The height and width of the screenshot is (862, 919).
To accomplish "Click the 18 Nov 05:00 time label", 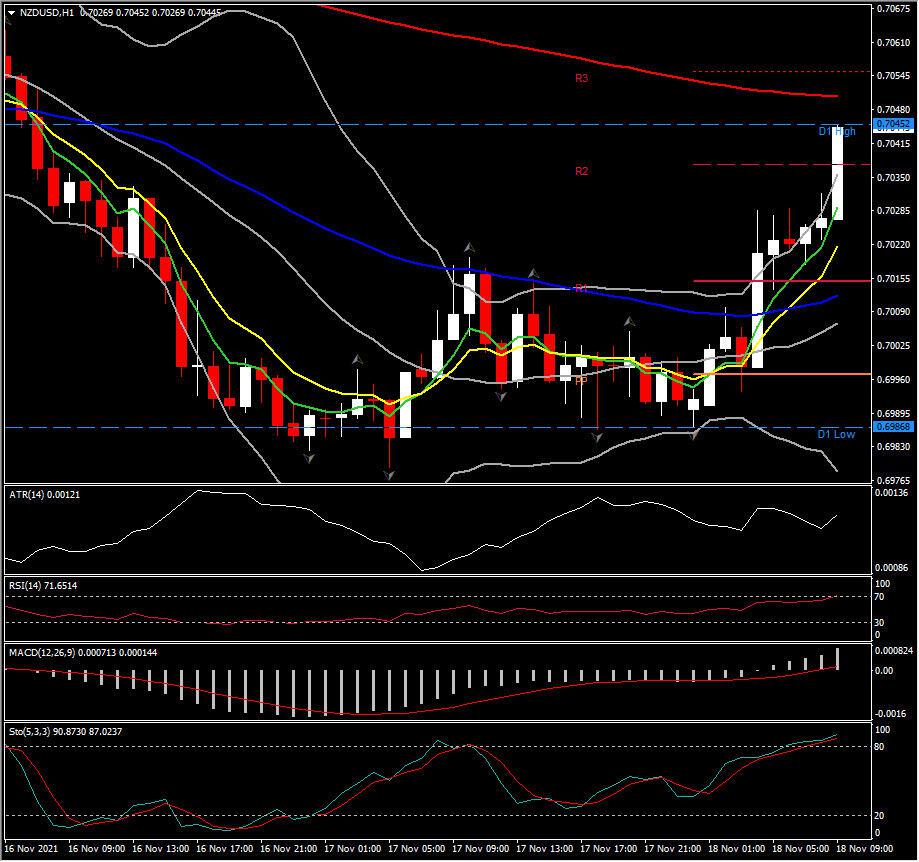I will (x=801, y=849).
